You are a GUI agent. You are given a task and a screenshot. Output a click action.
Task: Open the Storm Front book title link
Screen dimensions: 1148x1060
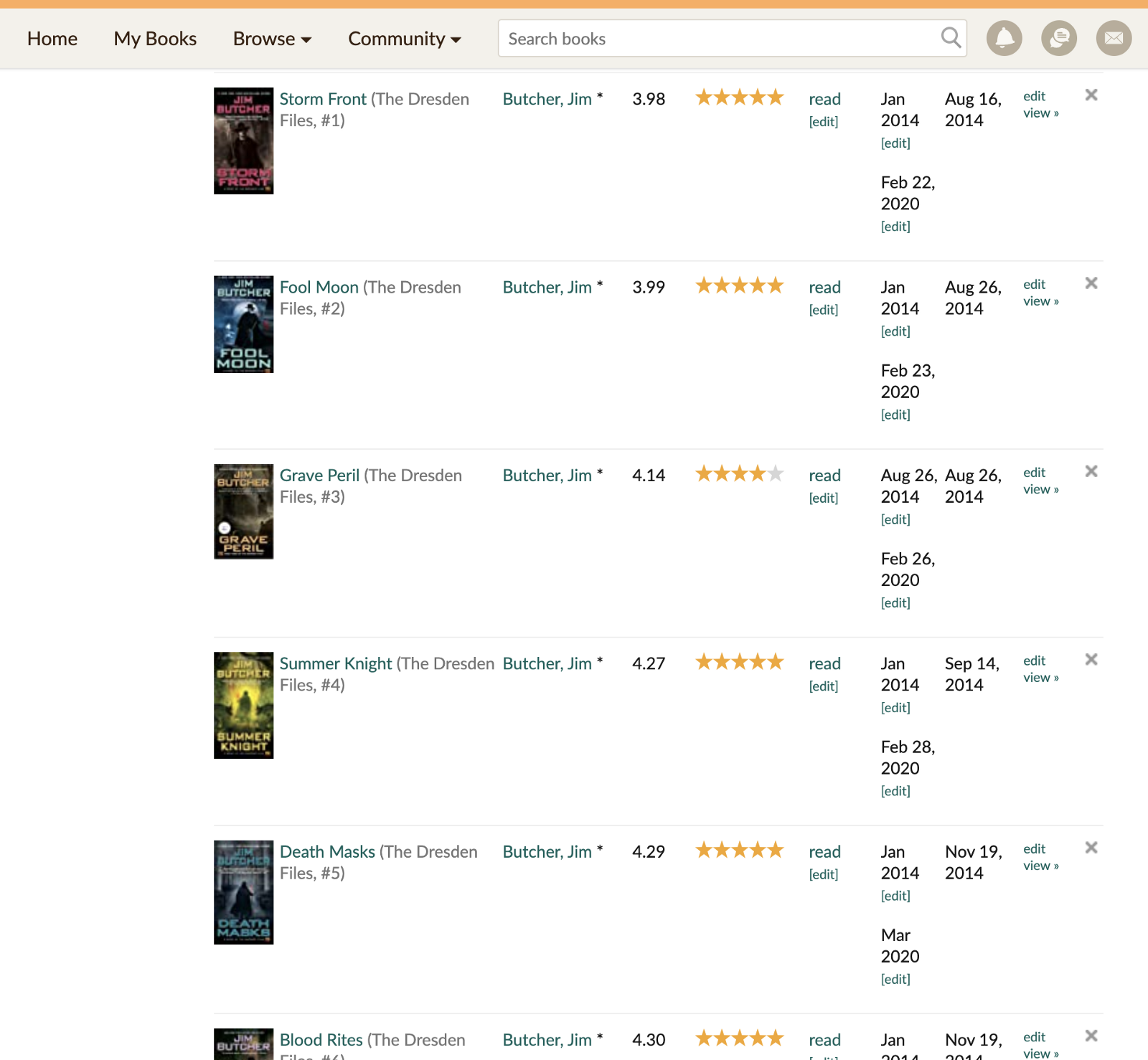[323, 99]
